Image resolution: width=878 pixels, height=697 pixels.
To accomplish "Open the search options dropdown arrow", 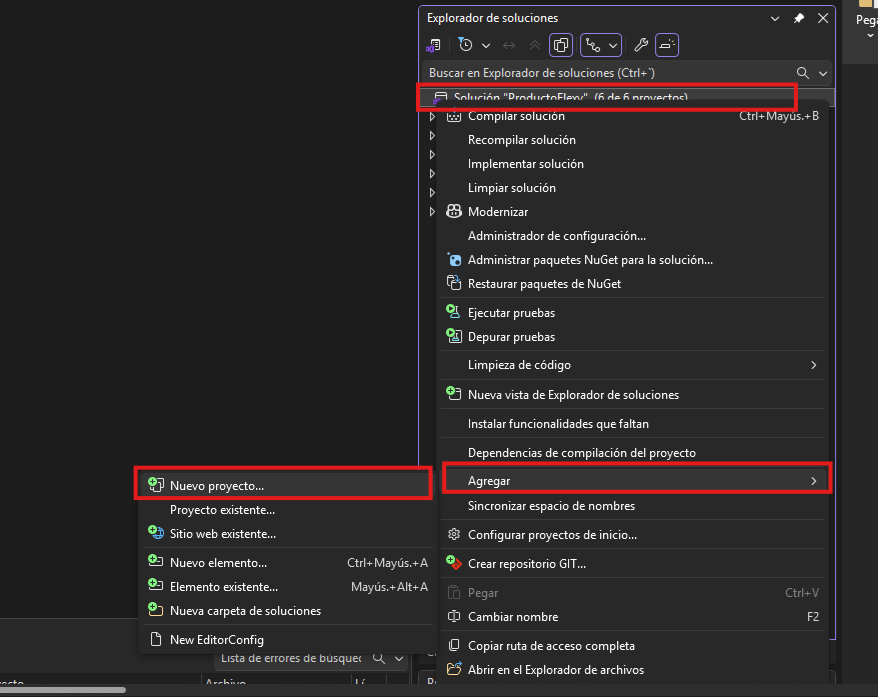I will pyautogui.click(x=823, y=73).
